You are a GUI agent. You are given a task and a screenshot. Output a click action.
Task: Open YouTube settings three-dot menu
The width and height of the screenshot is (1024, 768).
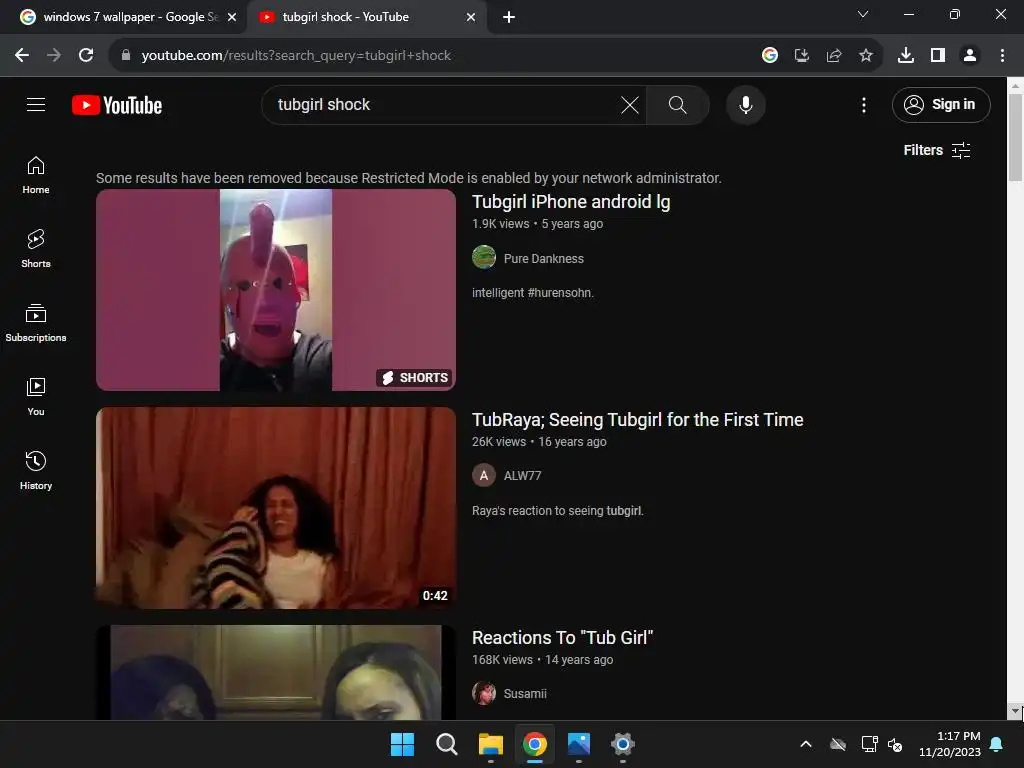click(864, 104)
